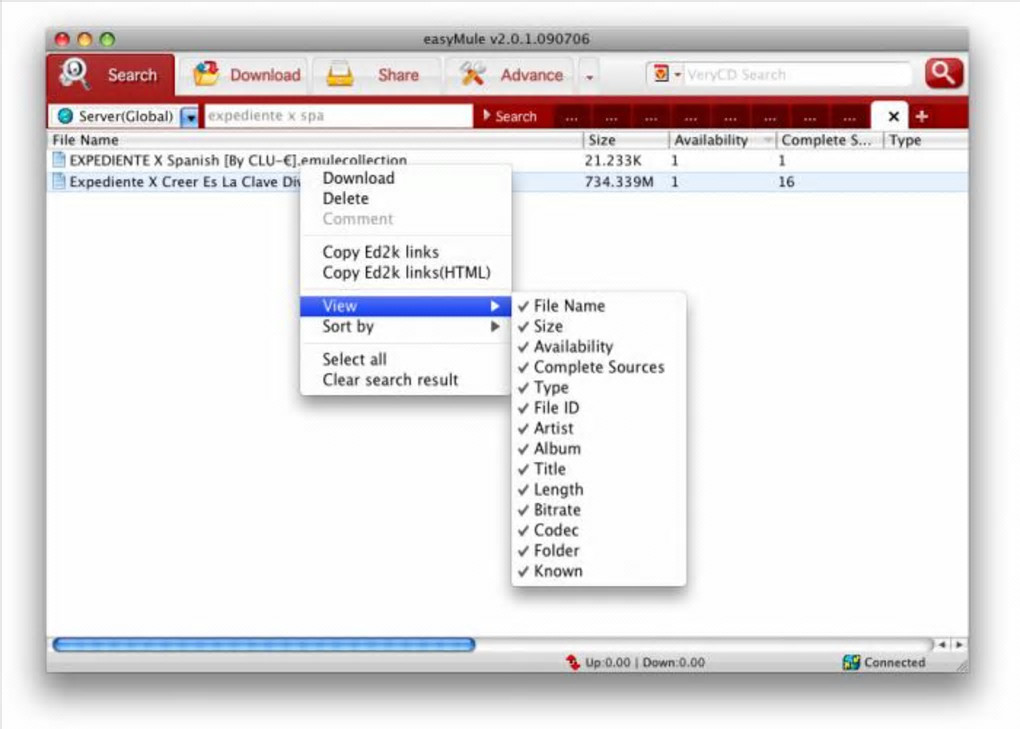Open the VeryCD search engine dropdown arrow

tap(677, 74)
